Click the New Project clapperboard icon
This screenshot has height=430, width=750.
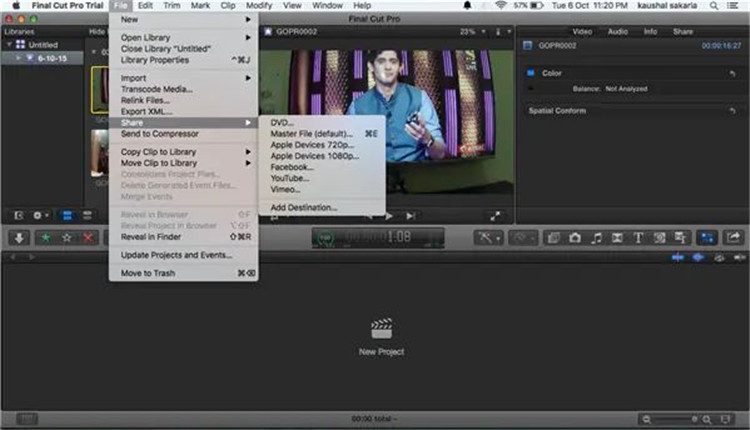pos(381,329)
